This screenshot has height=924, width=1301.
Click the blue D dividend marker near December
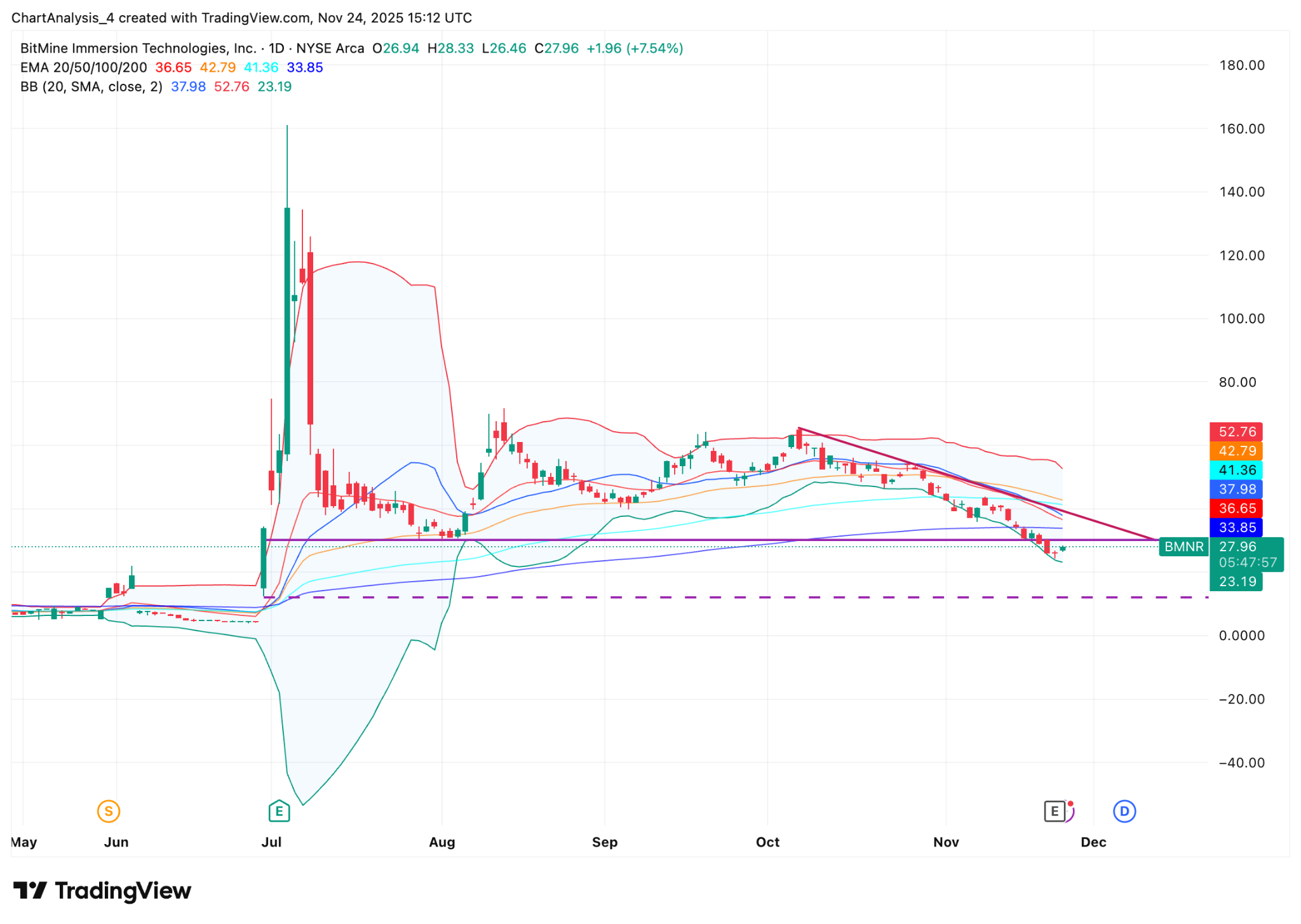1124,811
